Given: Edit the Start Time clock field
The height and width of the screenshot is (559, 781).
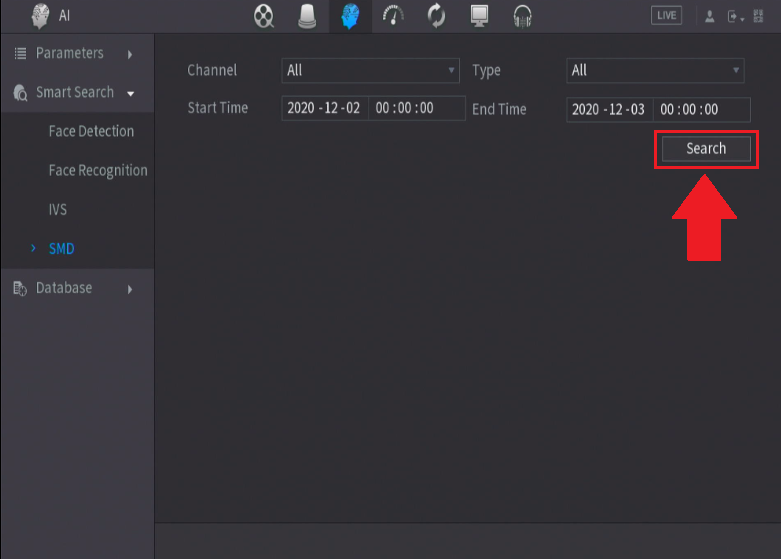Looking at the screenshot, I should [416, 108].
